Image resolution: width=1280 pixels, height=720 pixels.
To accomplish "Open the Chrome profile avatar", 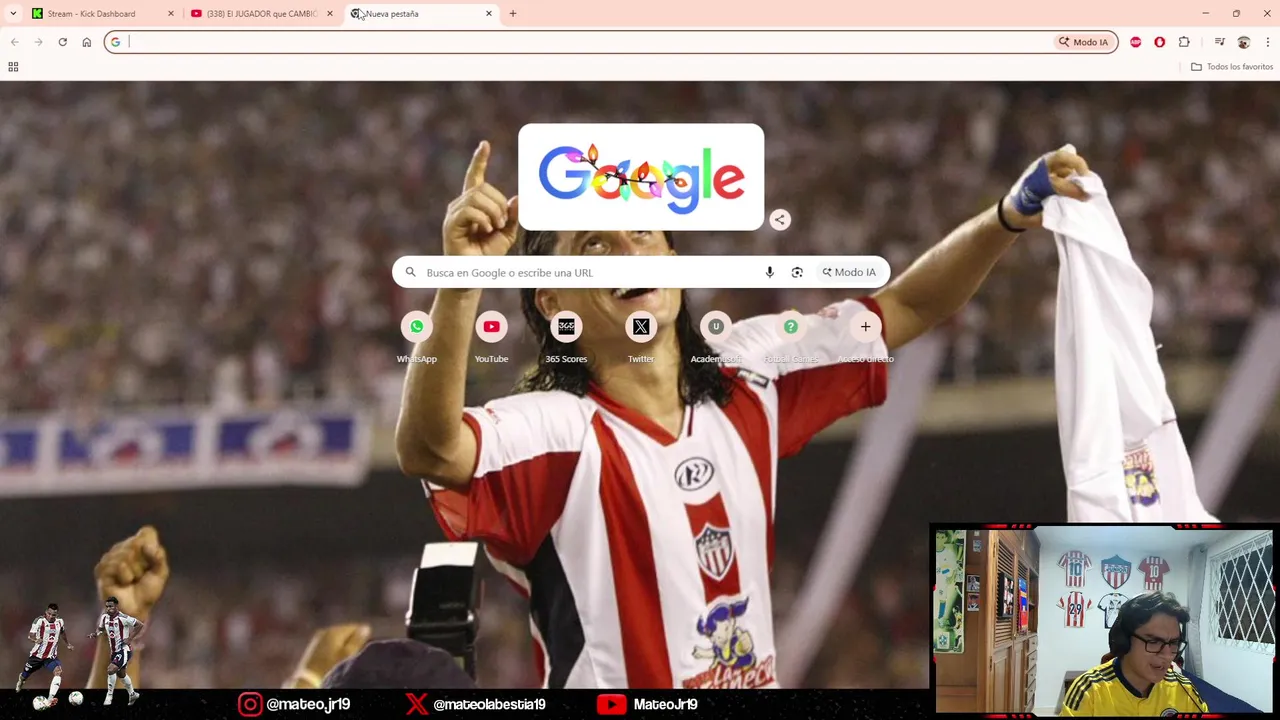I will 1243,42.
